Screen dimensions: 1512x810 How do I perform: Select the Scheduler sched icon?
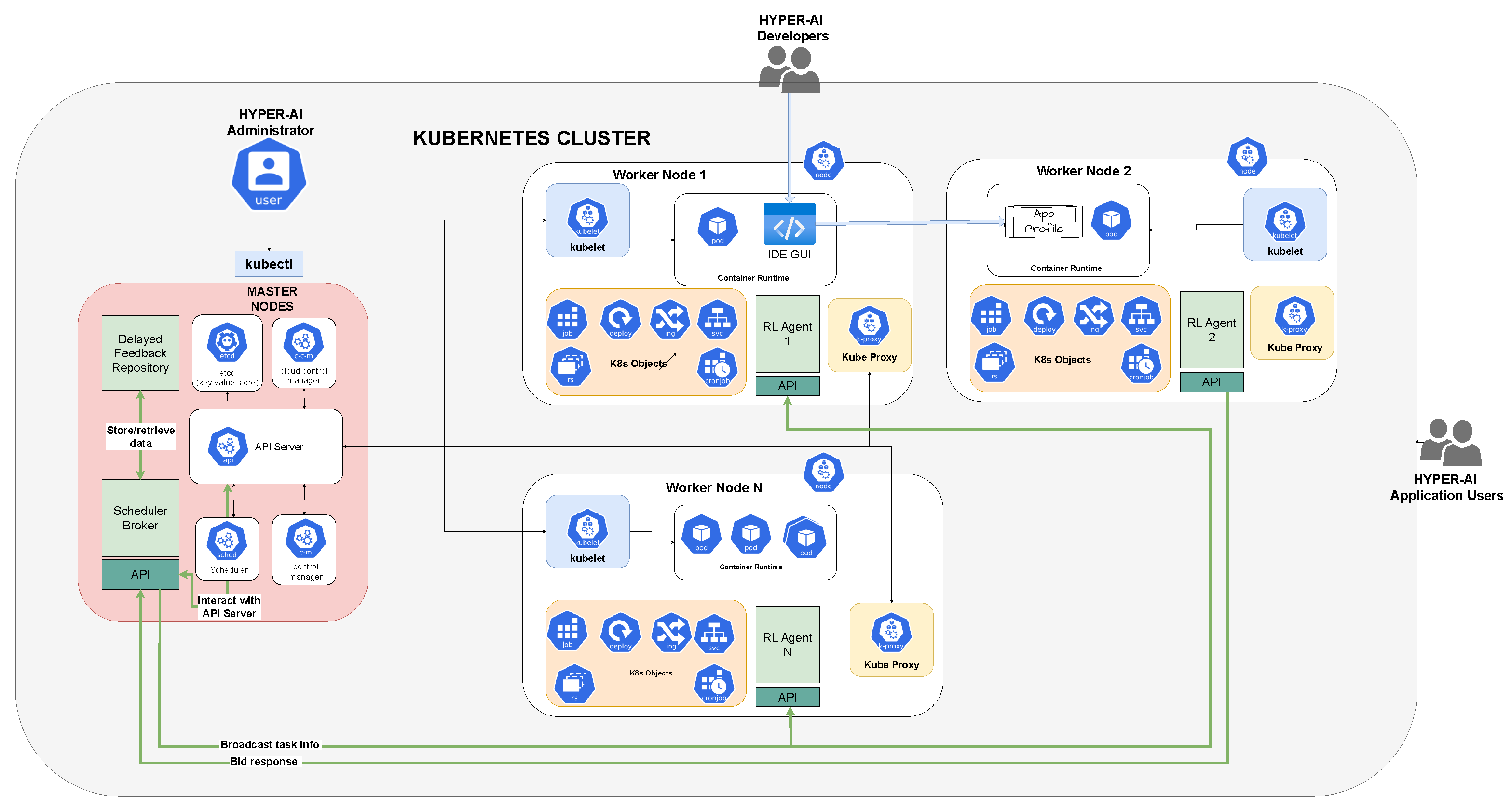click(227, 540)
